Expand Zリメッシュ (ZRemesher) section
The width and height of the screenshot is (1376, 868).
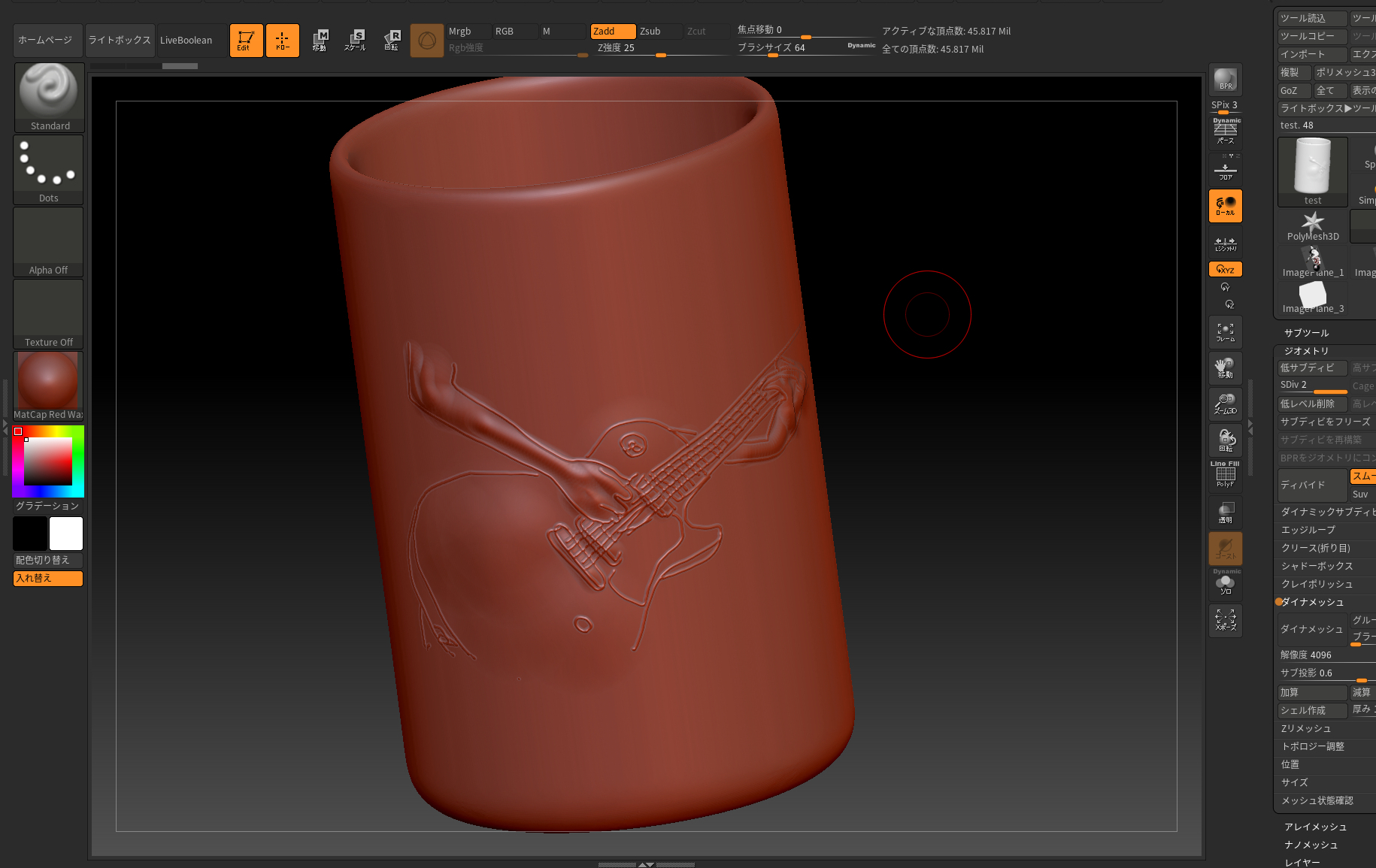coord(1306,728)
